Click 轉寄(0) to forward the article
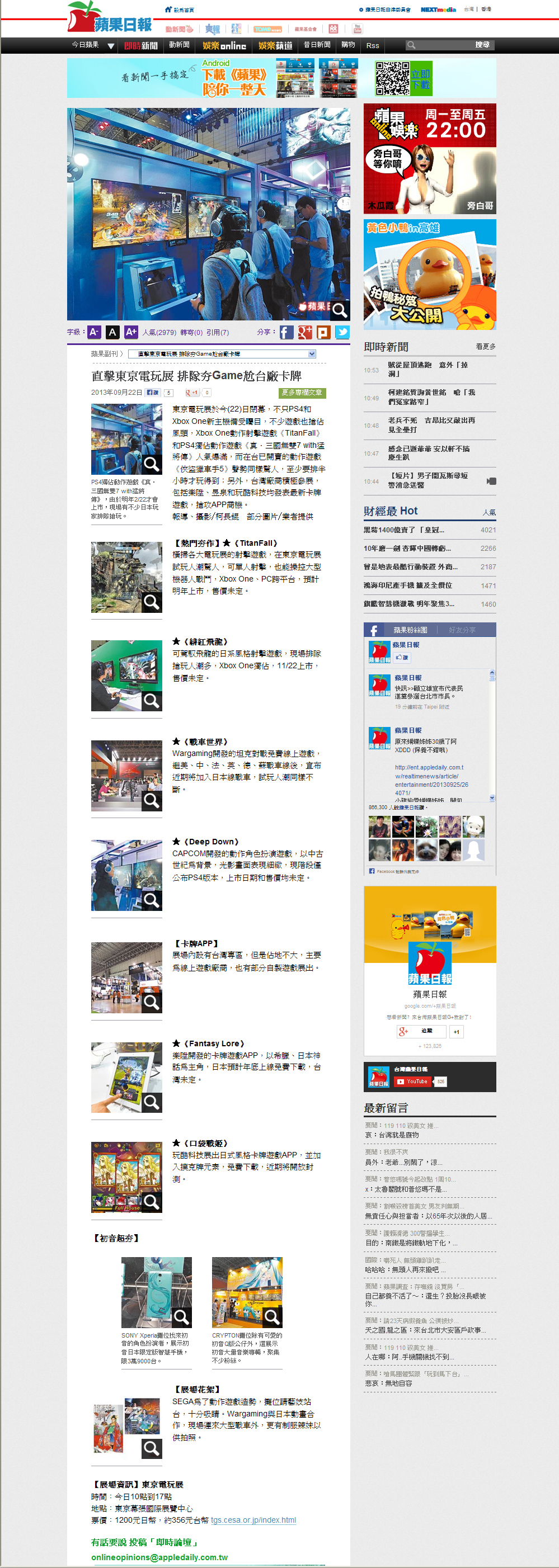 (191, 332)
